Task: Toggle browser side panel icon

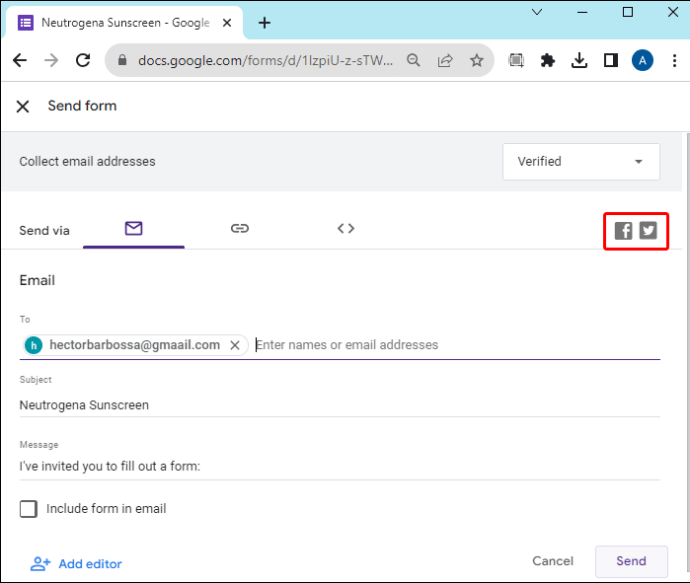Action: [x=611, y=60]
